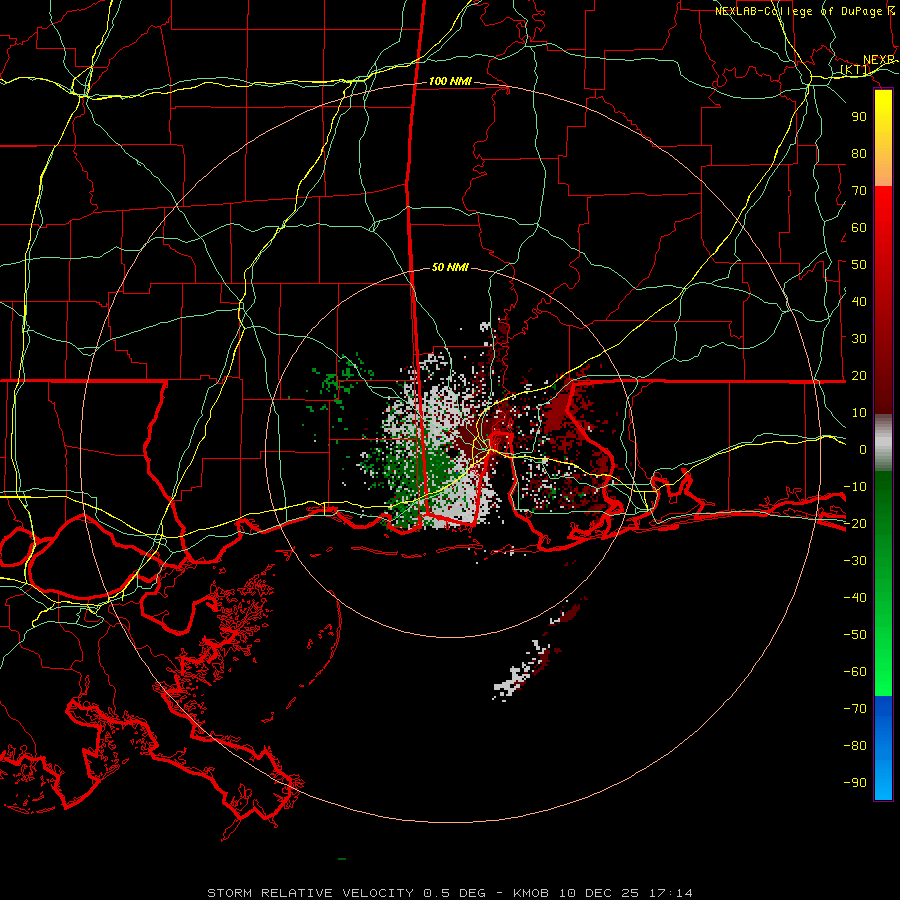Select the 40 value on the velocity scale
Viewport: 900px width, 900px height.
tap(859, 301)
